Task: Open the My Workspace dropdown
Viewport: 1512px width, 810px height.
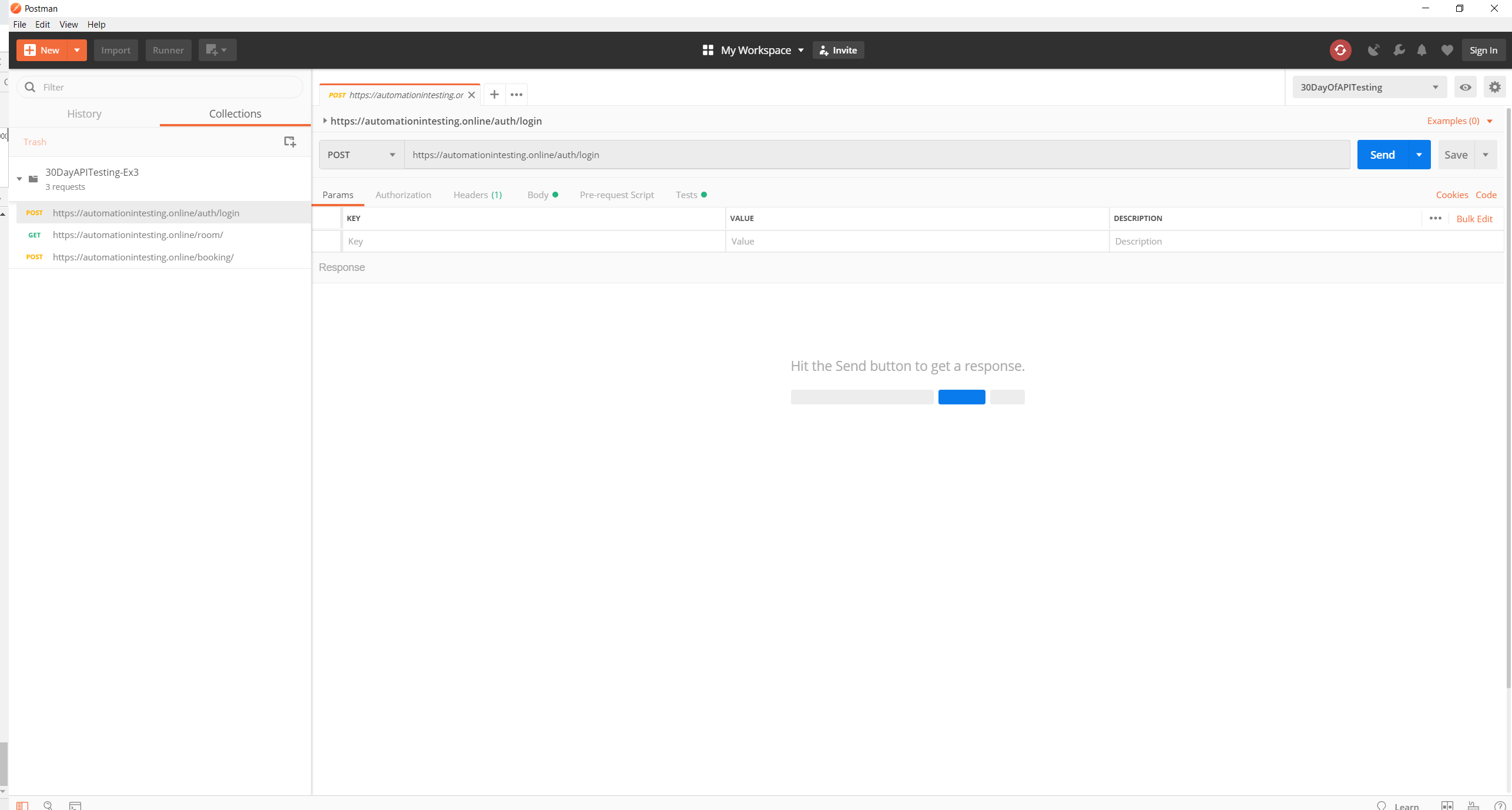Action: point(800,50)
